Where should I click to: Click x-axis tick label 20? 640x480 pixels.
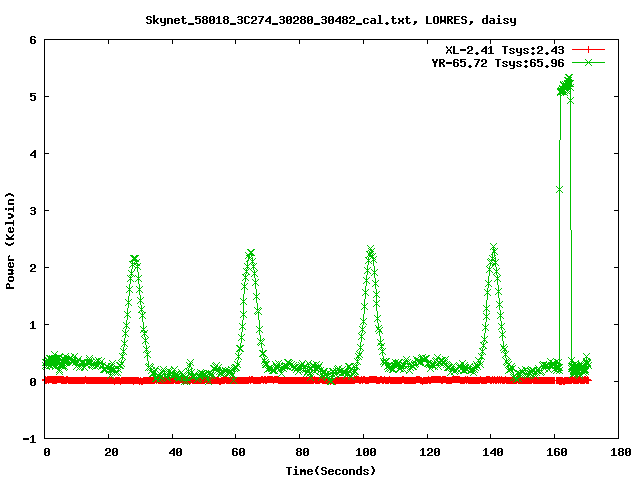(x=111, y=452)
